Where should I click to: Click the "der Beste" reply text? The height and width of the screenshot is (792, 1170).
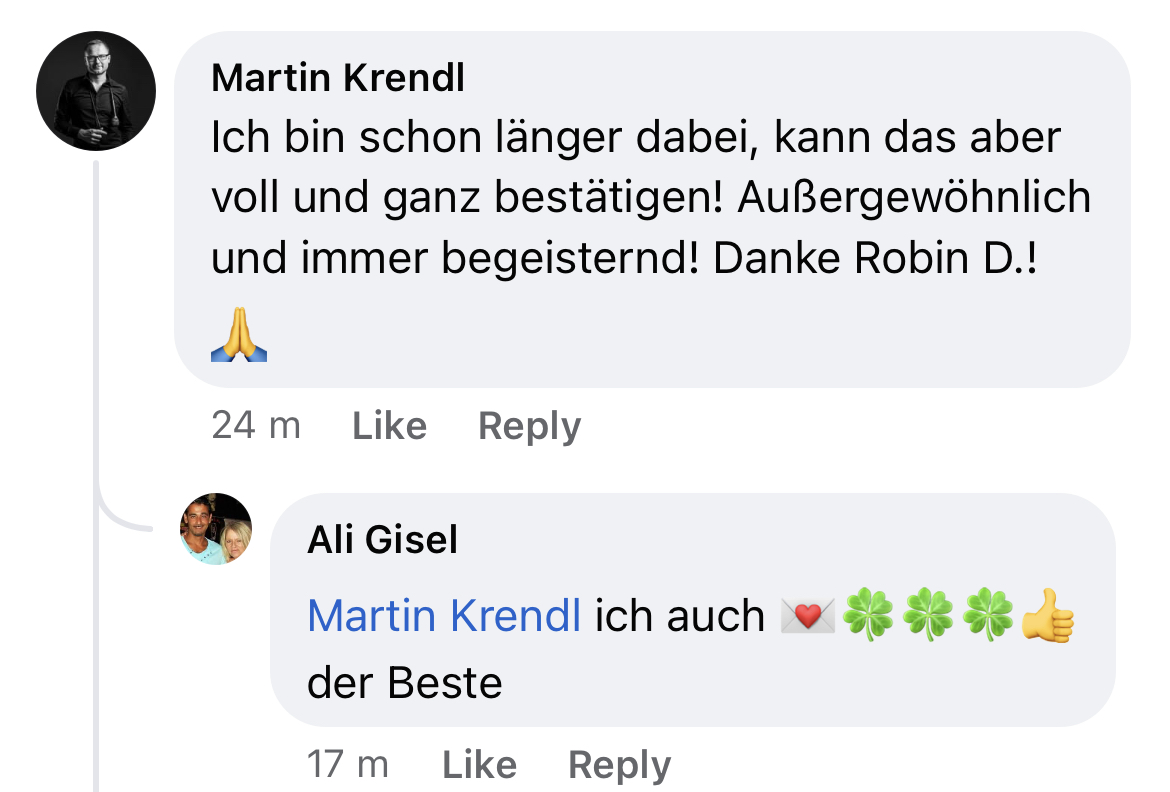pyautogui.click(x=404, y=683)
